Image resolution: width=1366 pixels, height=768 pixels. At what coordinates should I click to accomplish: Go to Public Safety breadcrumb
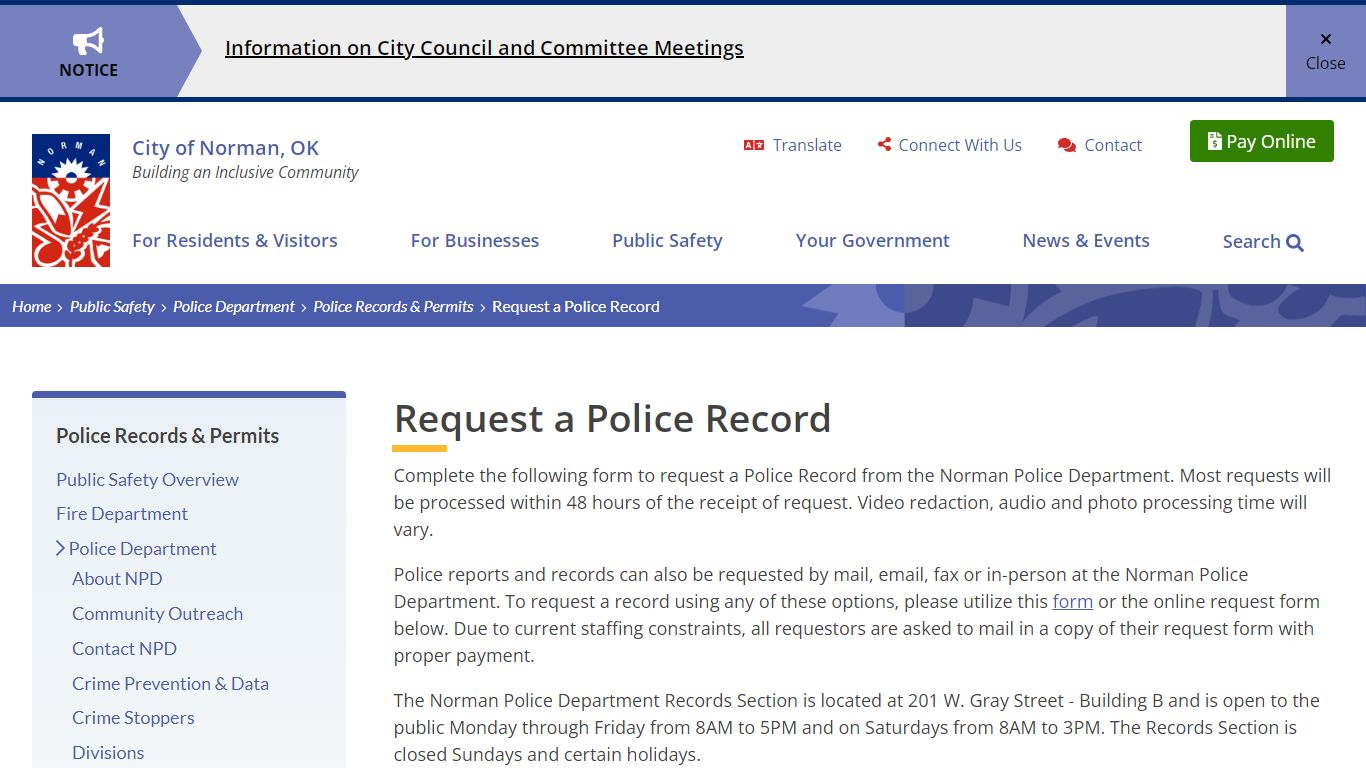(x=112, y=306)
